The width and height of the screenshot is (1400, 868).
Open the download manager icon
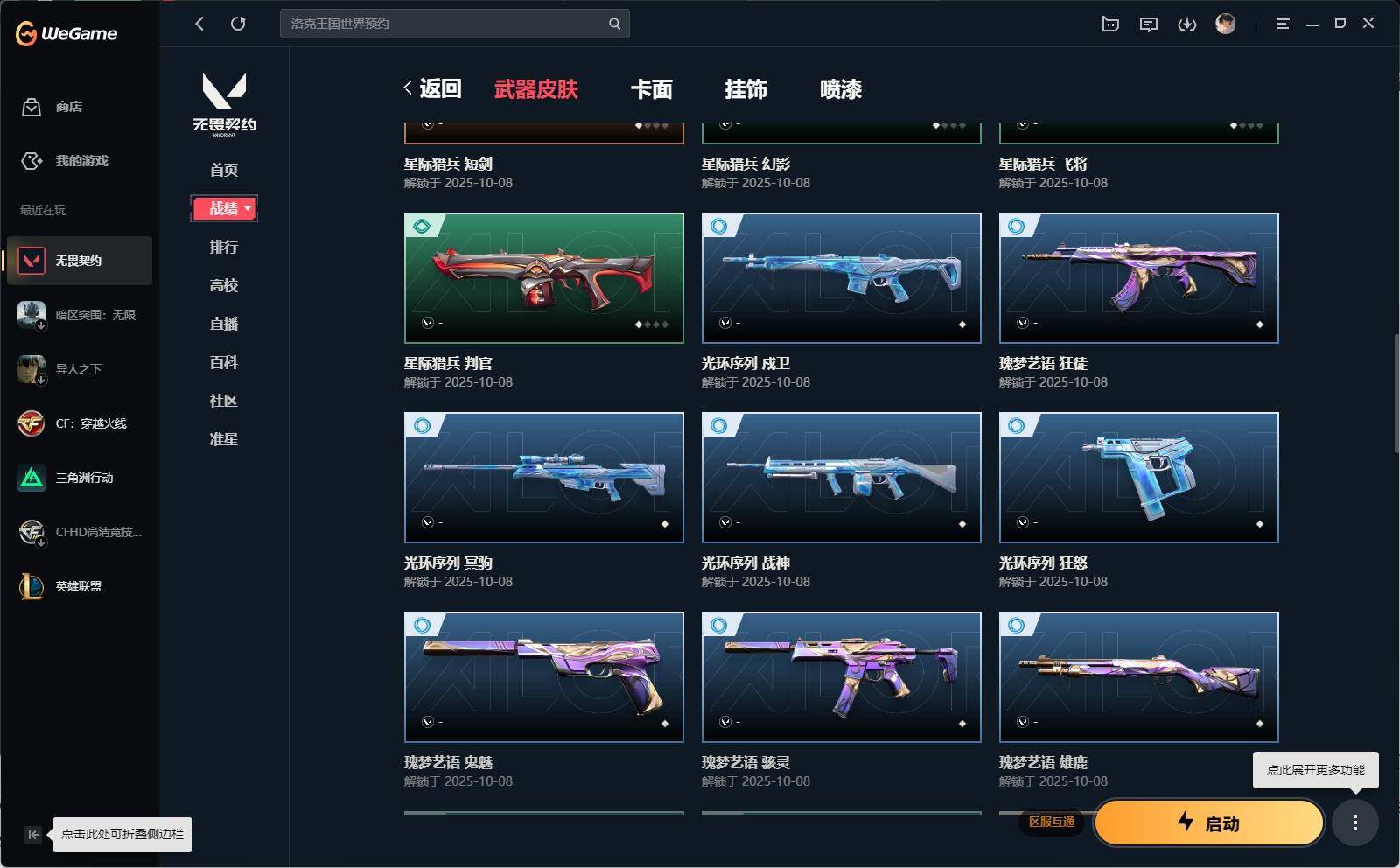[1186, 24]
